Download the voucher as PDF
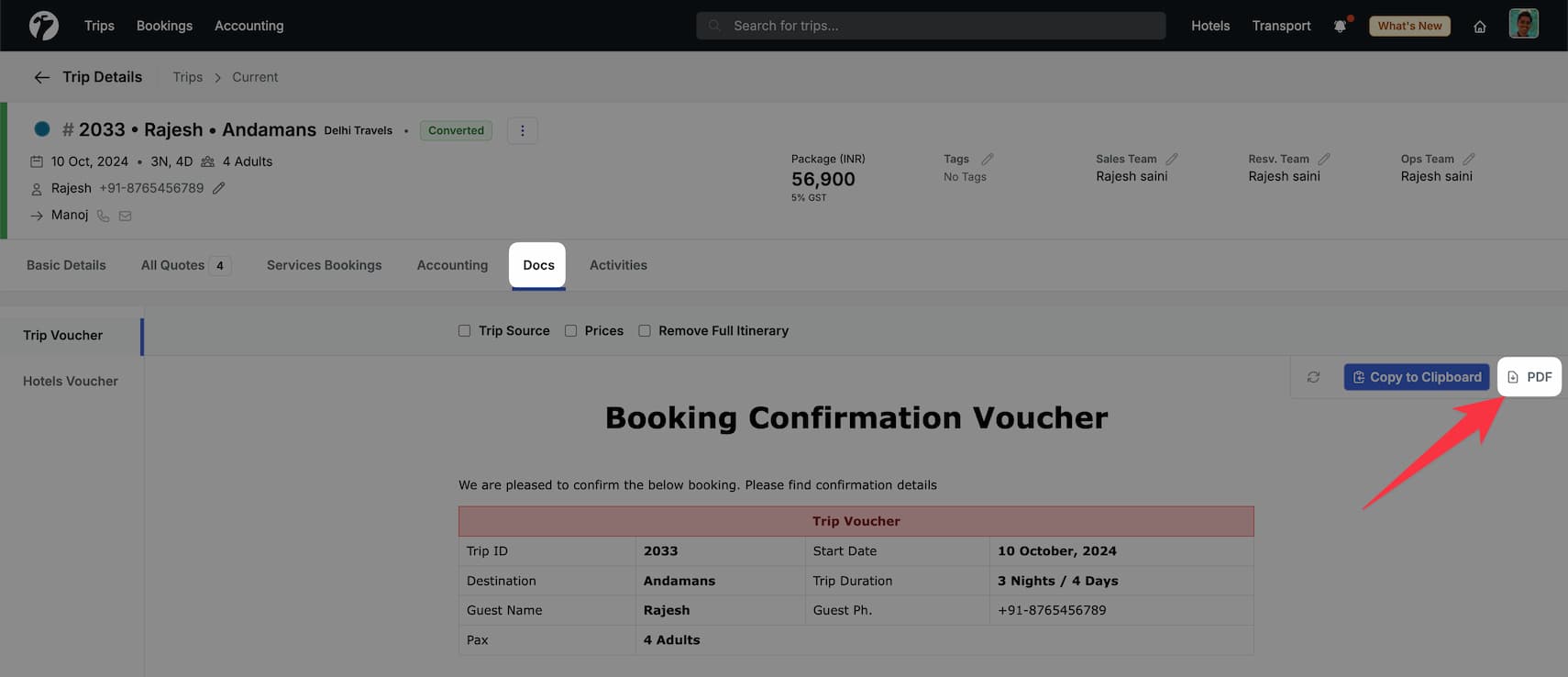Viewport: 1568px width, 677px height. (x=1529, y=377)
